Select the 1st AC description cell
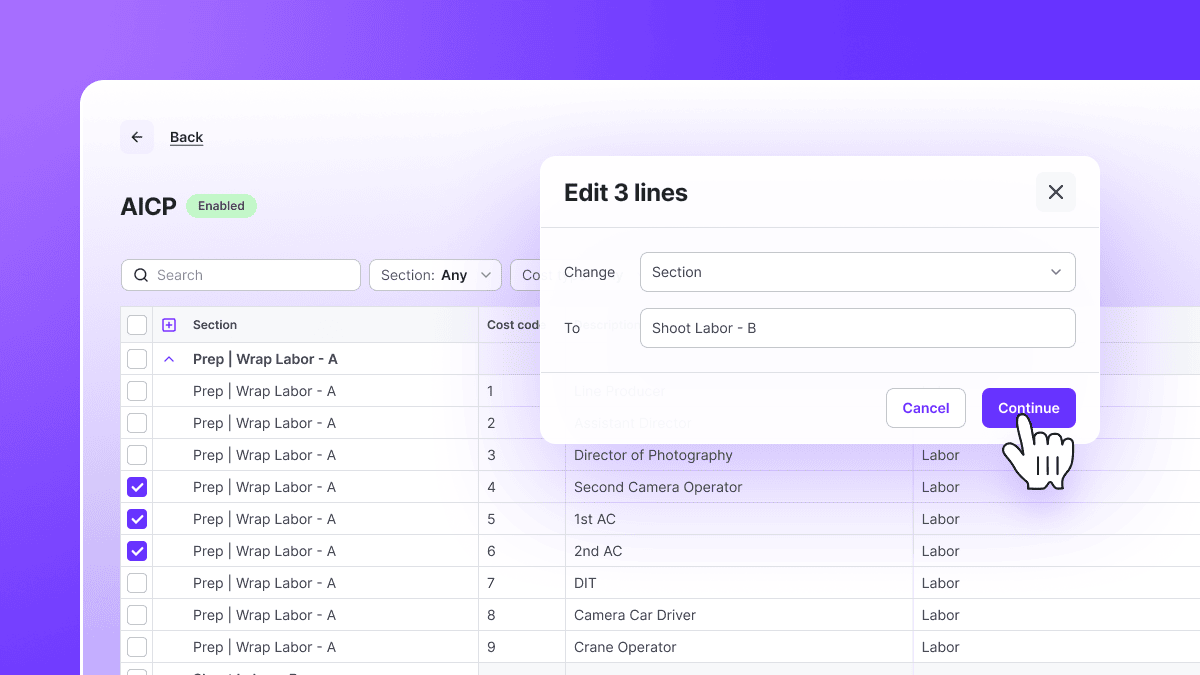 tap(739, 519)
